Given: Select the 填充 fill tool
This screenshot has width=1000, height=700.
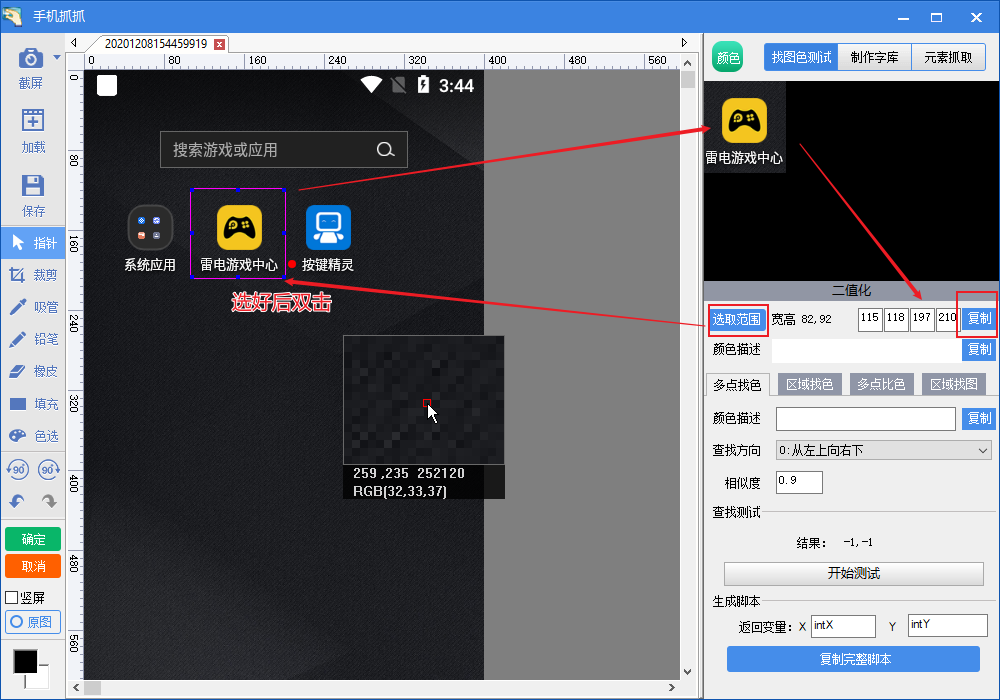Looking at the screenshot, I should 33,404.
